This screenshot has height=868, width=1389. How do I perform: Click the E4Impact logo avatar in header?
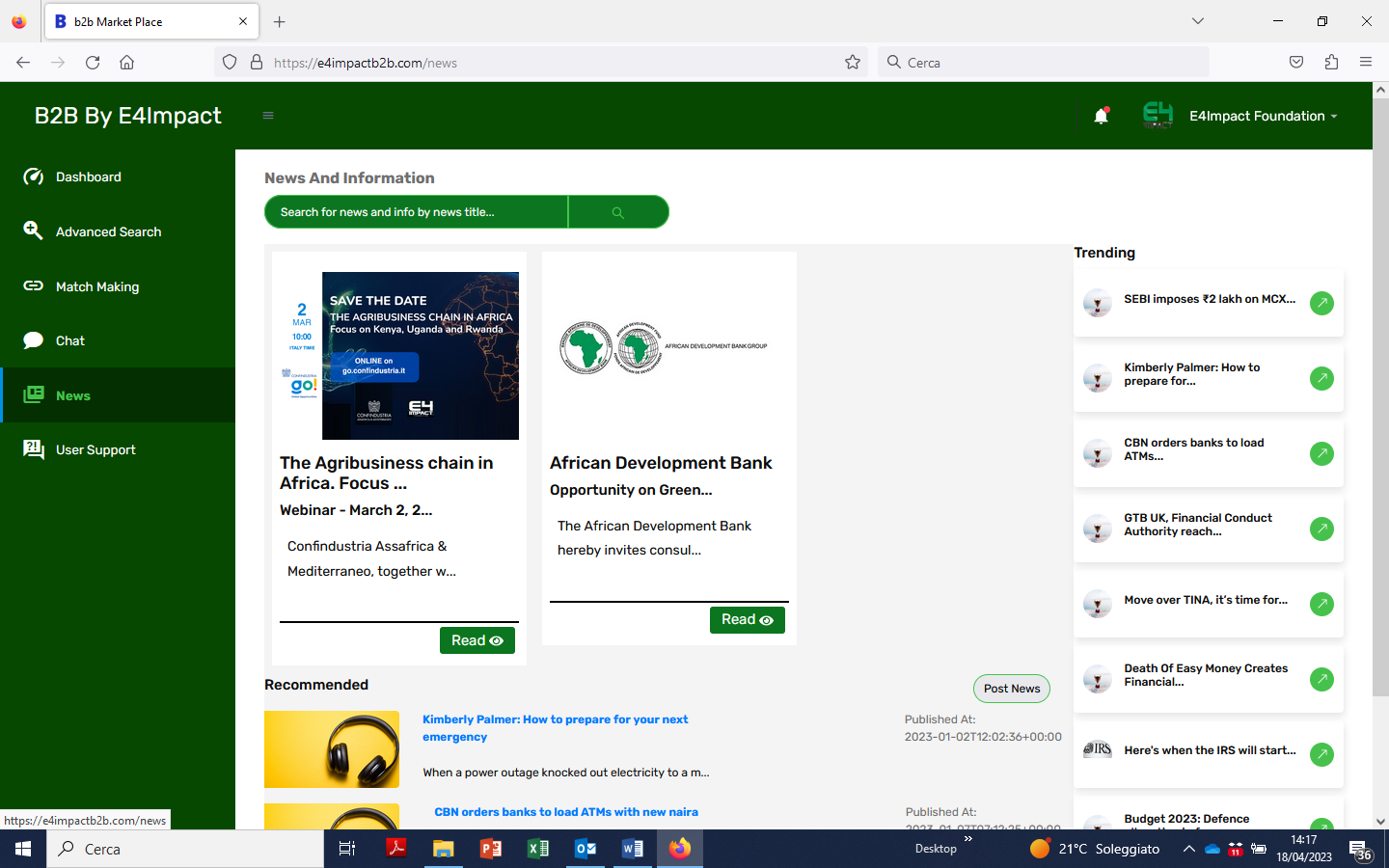pos(1157,116)
